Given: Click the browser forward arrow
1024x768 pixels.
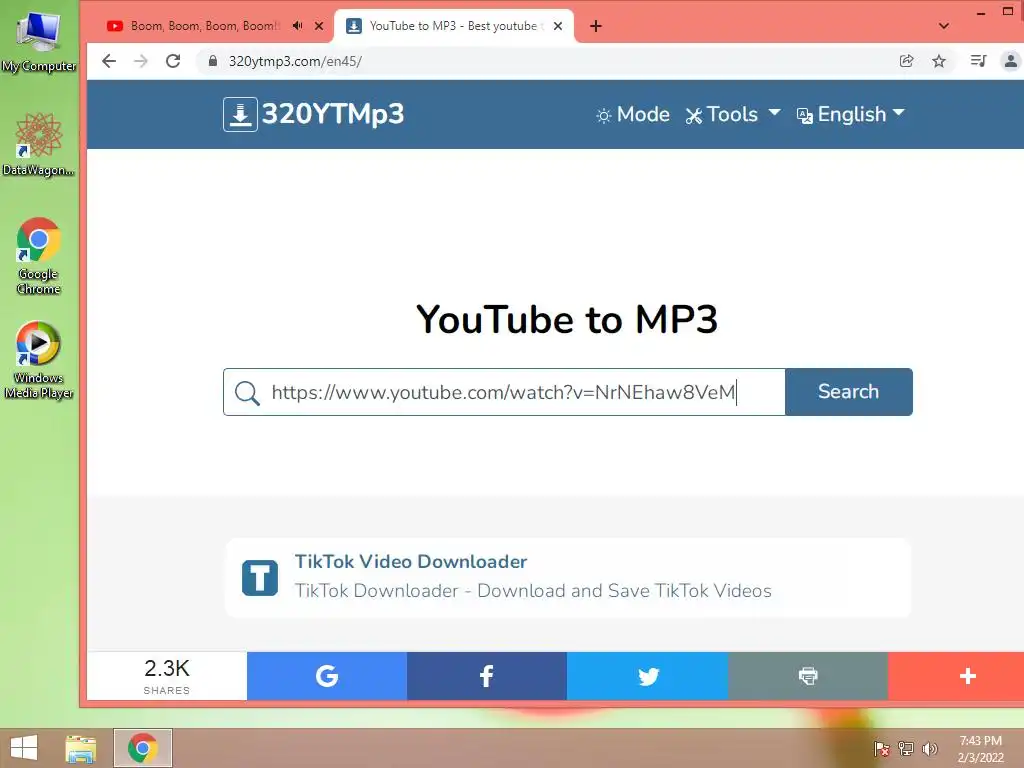Looking at the screenshot, I should tap(140, 61).
